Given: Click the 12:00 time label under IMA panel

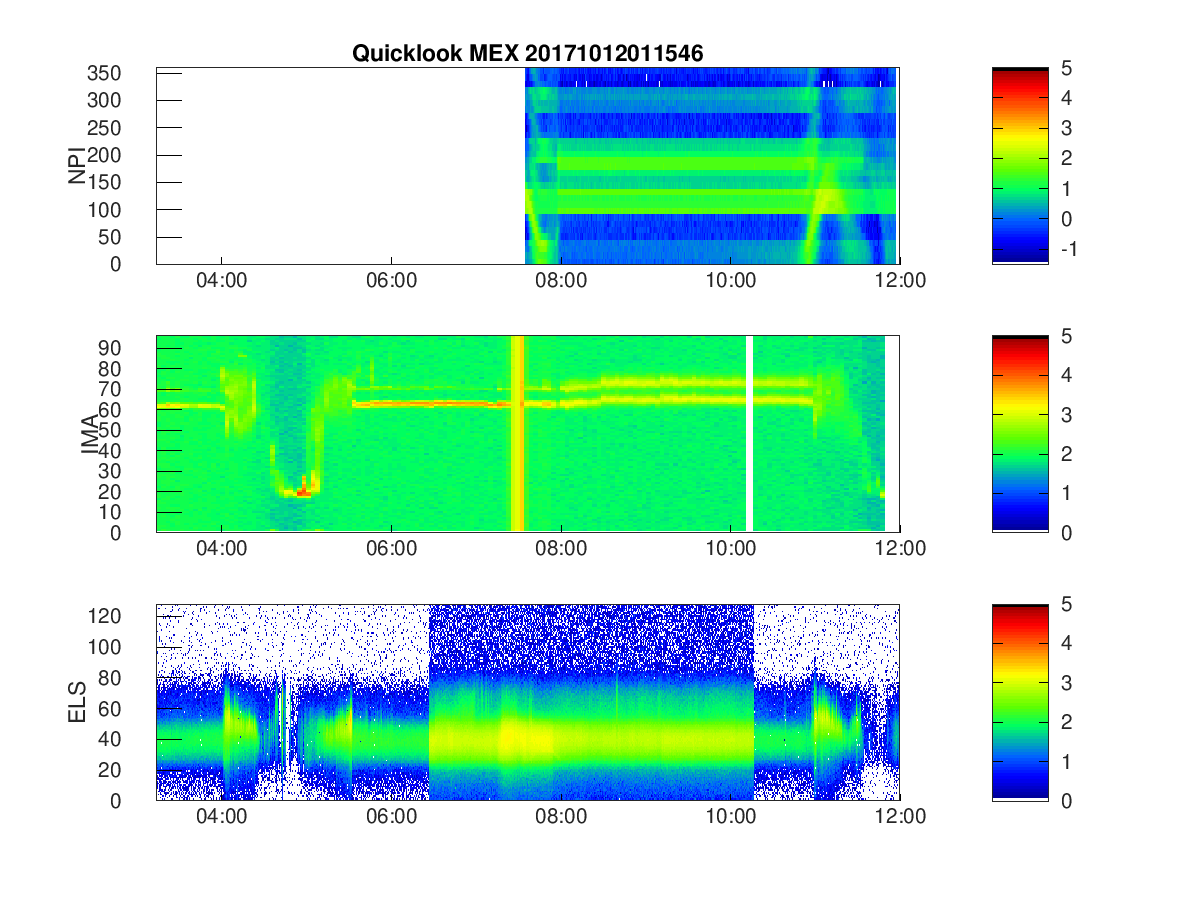Looking at the screenshot, I should [901, 550].
